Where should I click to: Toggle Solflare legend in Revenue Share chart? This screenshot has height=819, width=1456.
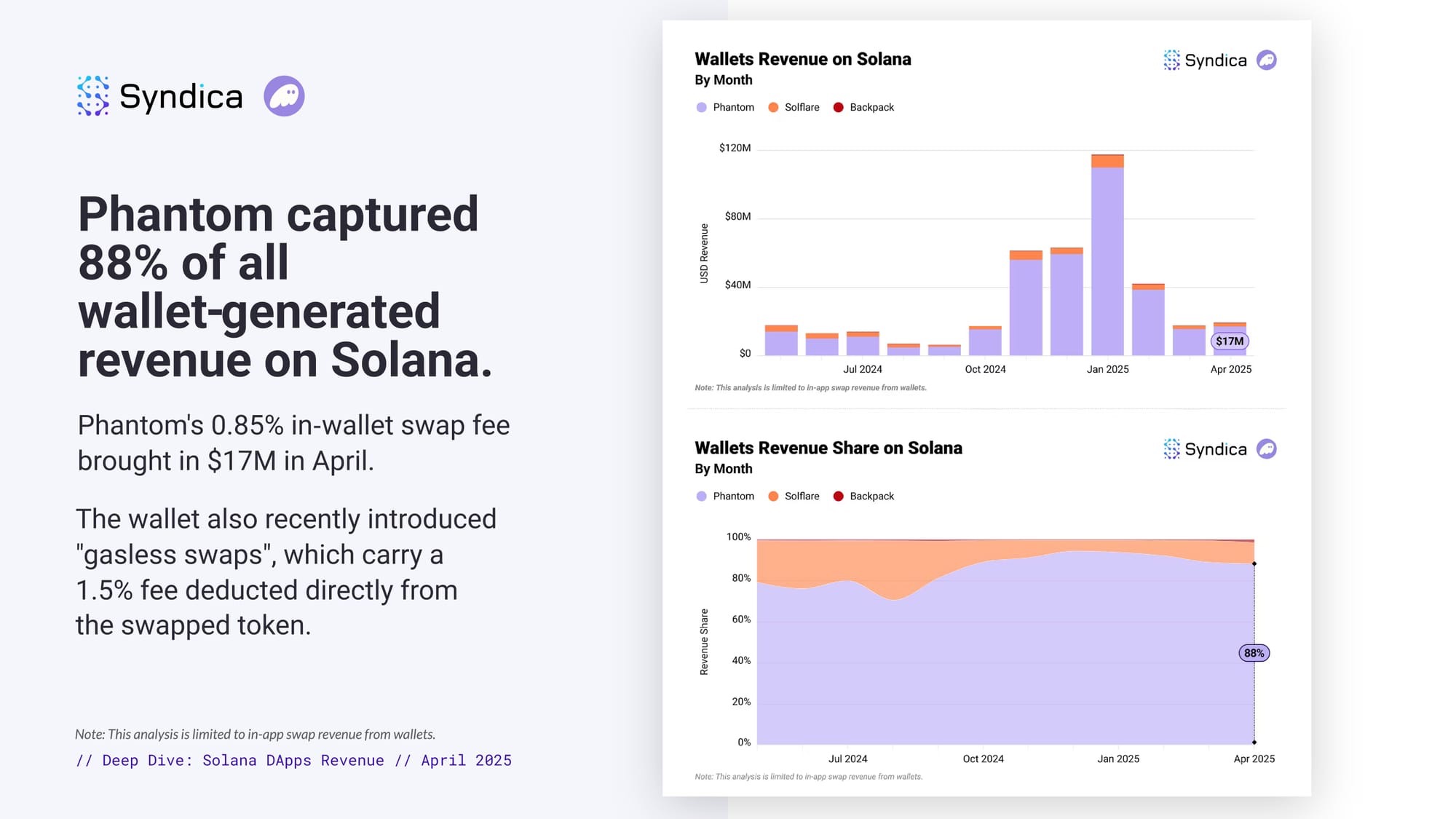(794, 496)
